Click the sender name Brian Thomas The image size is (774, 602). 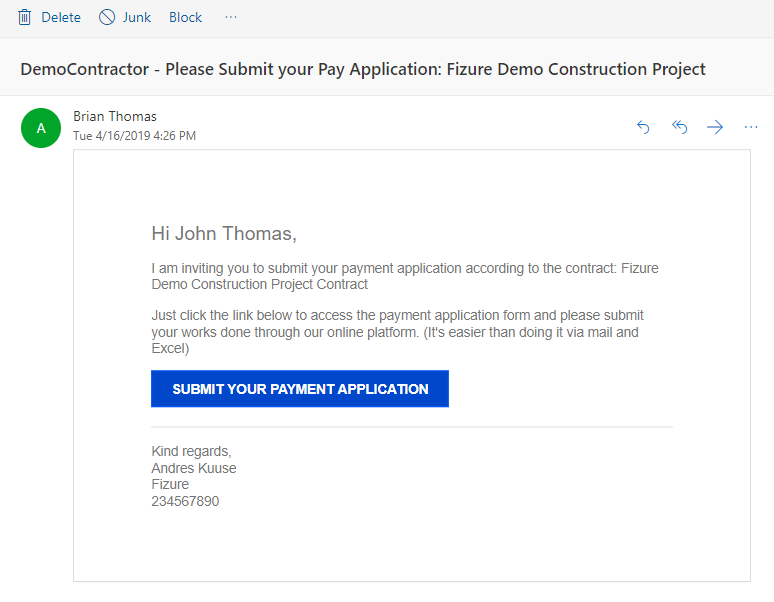tap(115, 116)
